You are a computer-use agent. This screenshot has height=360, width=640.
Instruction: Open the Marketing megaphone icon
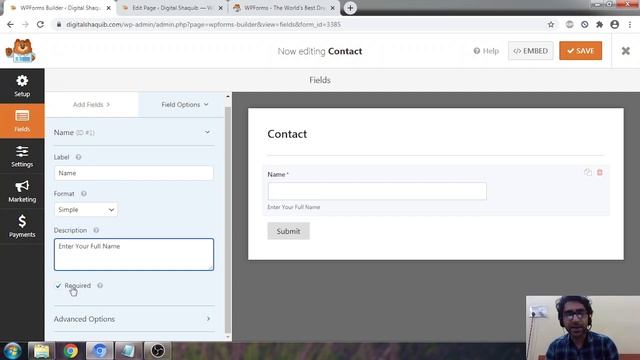coord(22,187)
